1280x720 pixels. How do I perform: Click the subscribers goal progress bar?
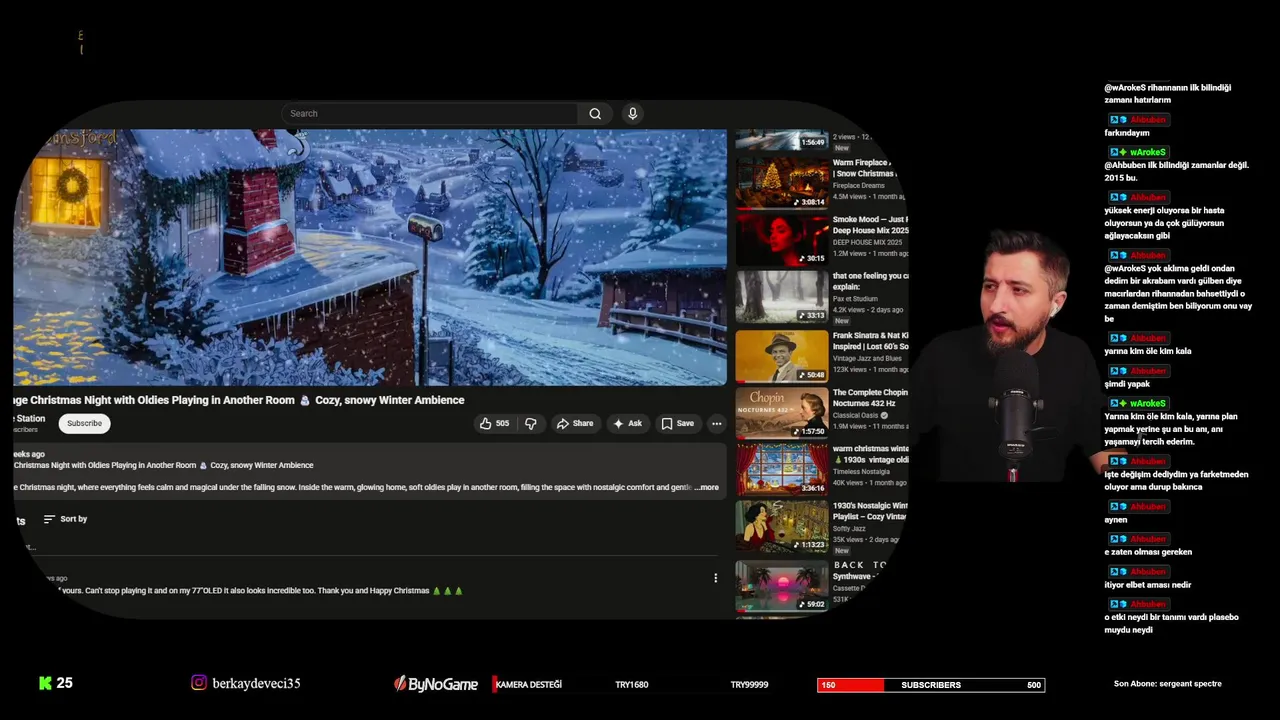pos(931,685)
